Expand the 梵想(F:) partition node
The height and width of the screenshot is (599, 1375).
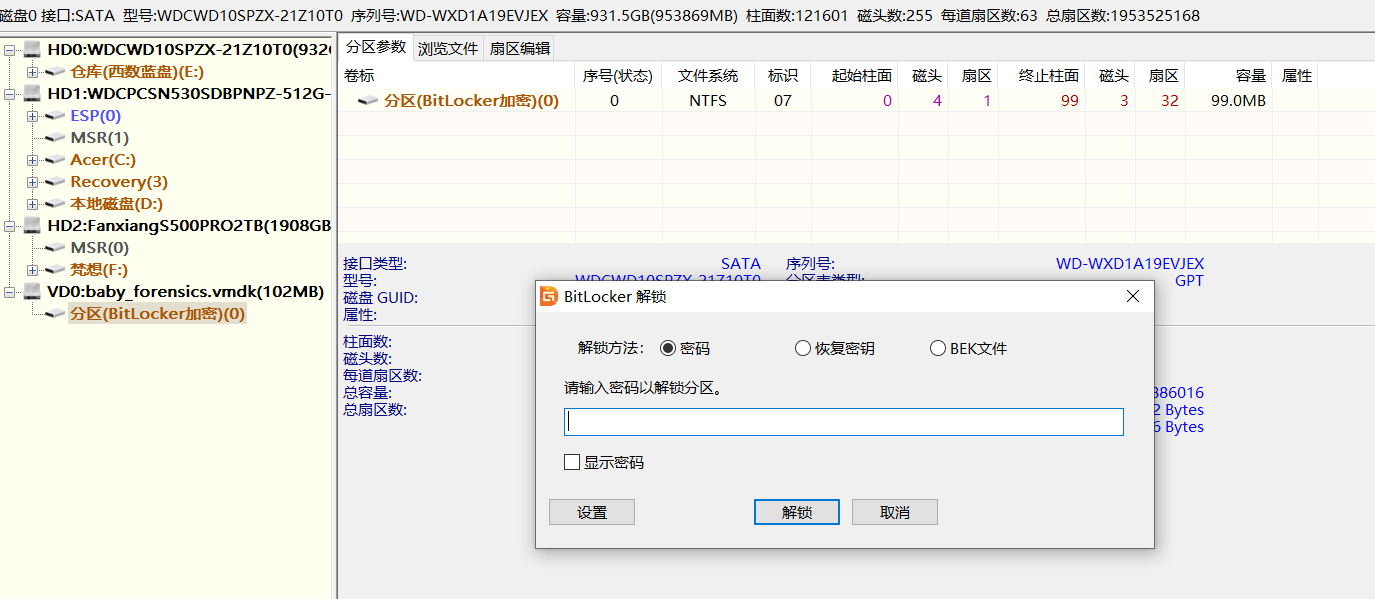click(32, 269)
